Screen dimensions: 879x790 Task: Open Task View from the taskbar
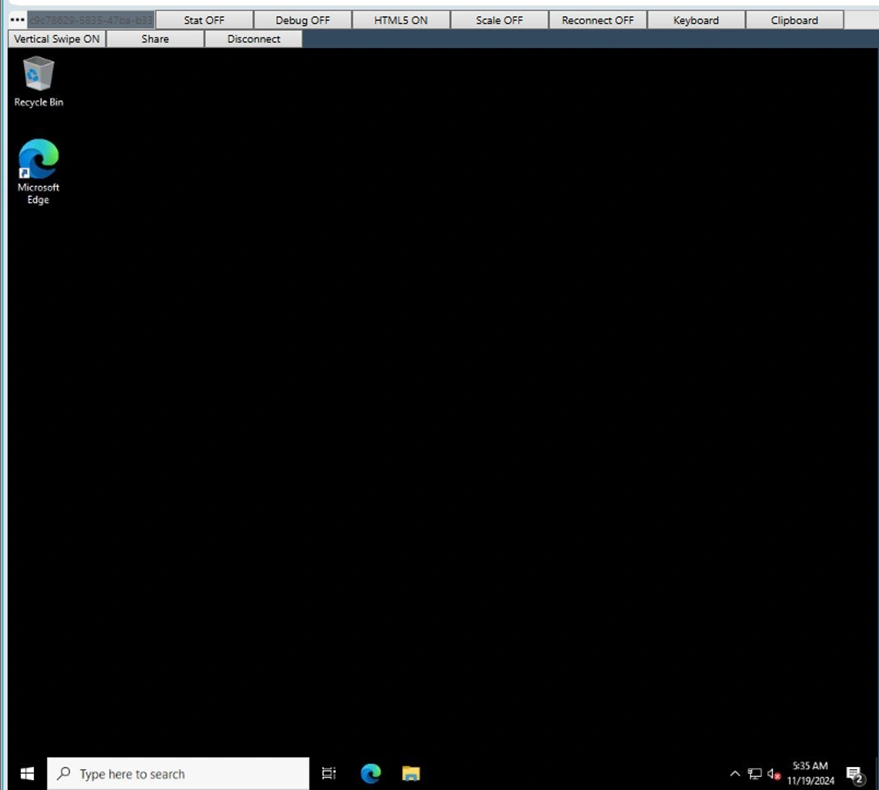329,774
